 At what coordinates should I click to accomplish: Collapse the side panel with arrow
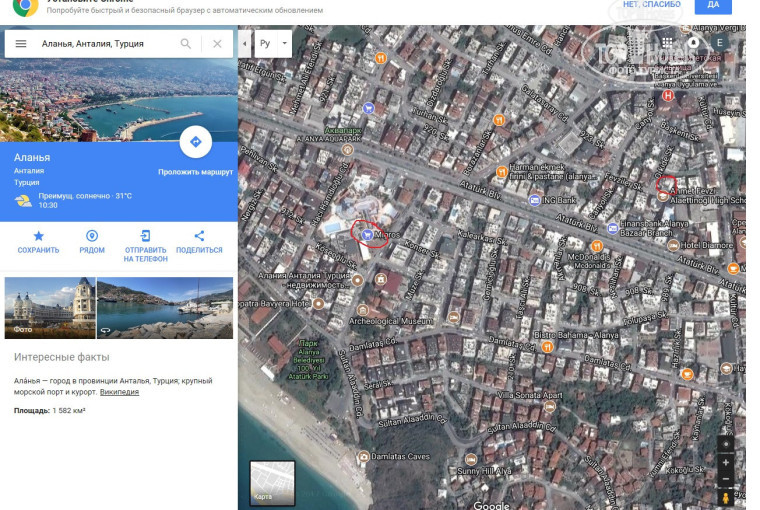pyautogui.click(x=245, y=44)
